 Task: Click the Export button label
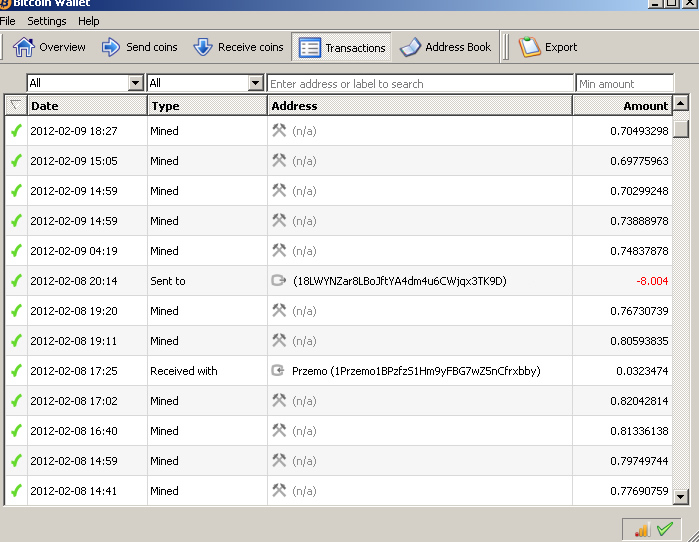point(561,47)
